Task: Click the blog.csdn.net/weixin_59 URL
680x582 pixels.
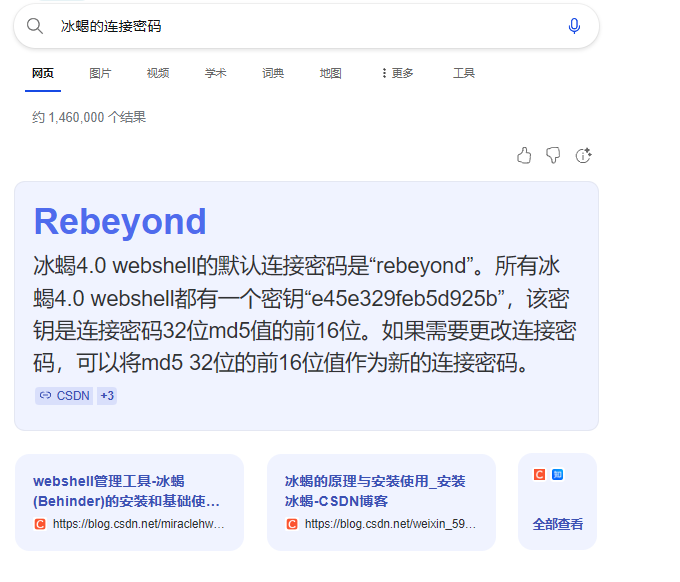Action: pyautogui.click(x=390, y=524)
